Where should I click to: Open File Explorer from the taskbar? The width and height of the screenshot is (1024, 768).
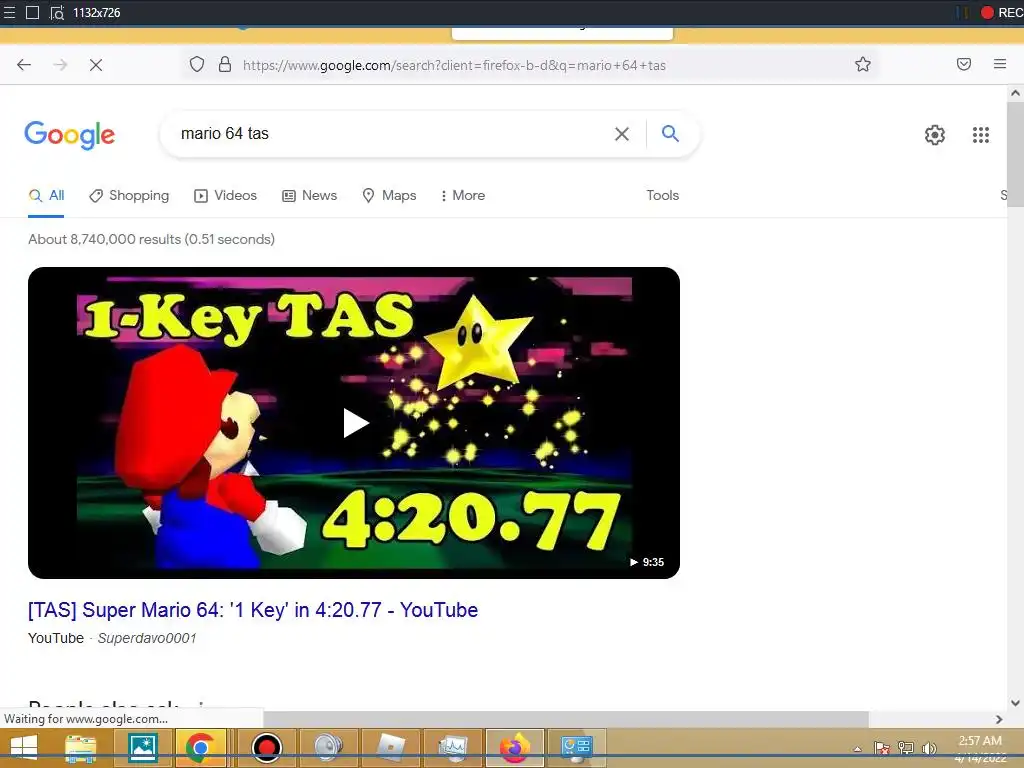80,748
